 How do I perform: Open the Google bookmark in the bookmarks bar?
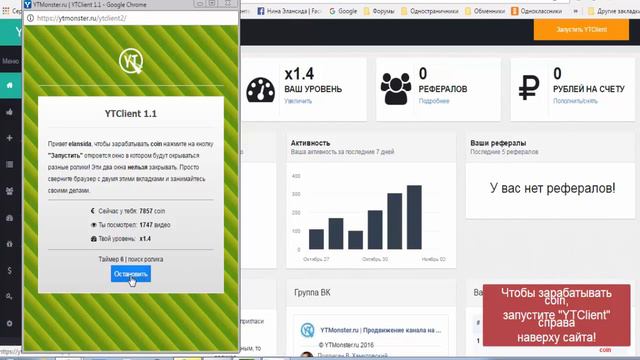(x=343, y=11)
